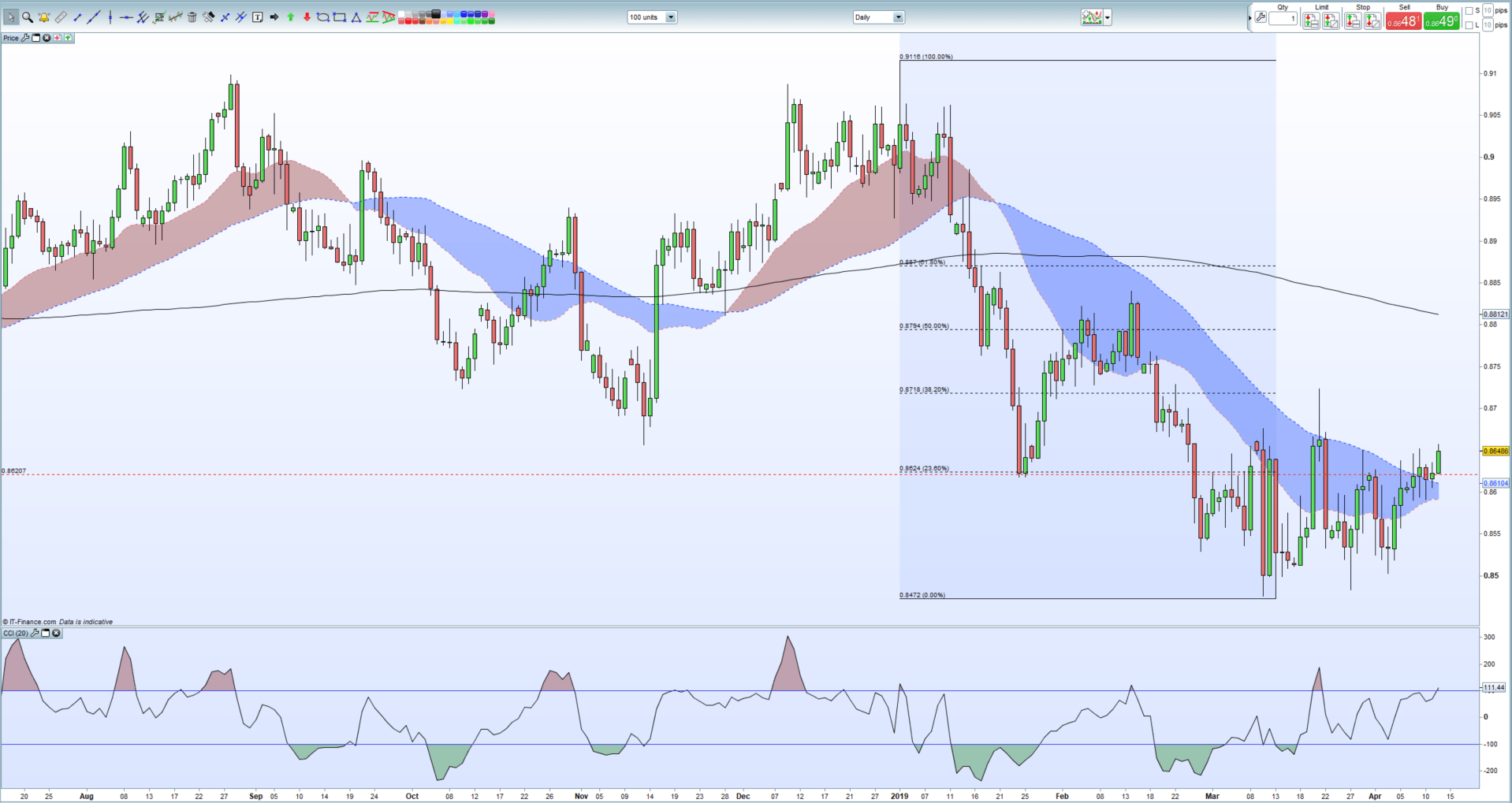Select the triangle drawing tool
The image size is (1512, 803).
coord(356,17)
